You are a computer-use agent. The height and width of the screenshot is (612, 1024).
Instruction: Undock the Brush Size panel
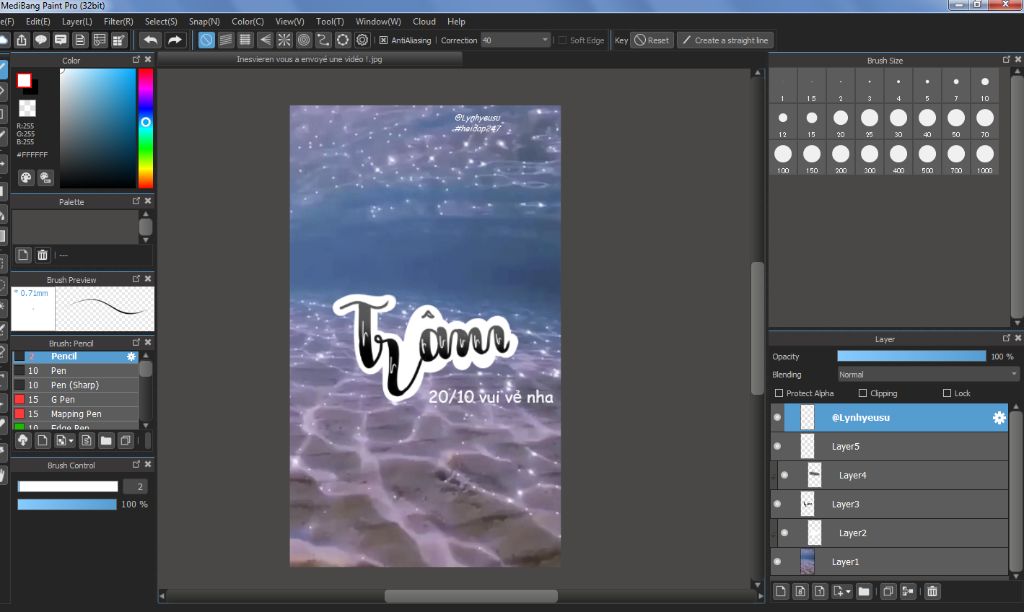(x=1006, y=59)
